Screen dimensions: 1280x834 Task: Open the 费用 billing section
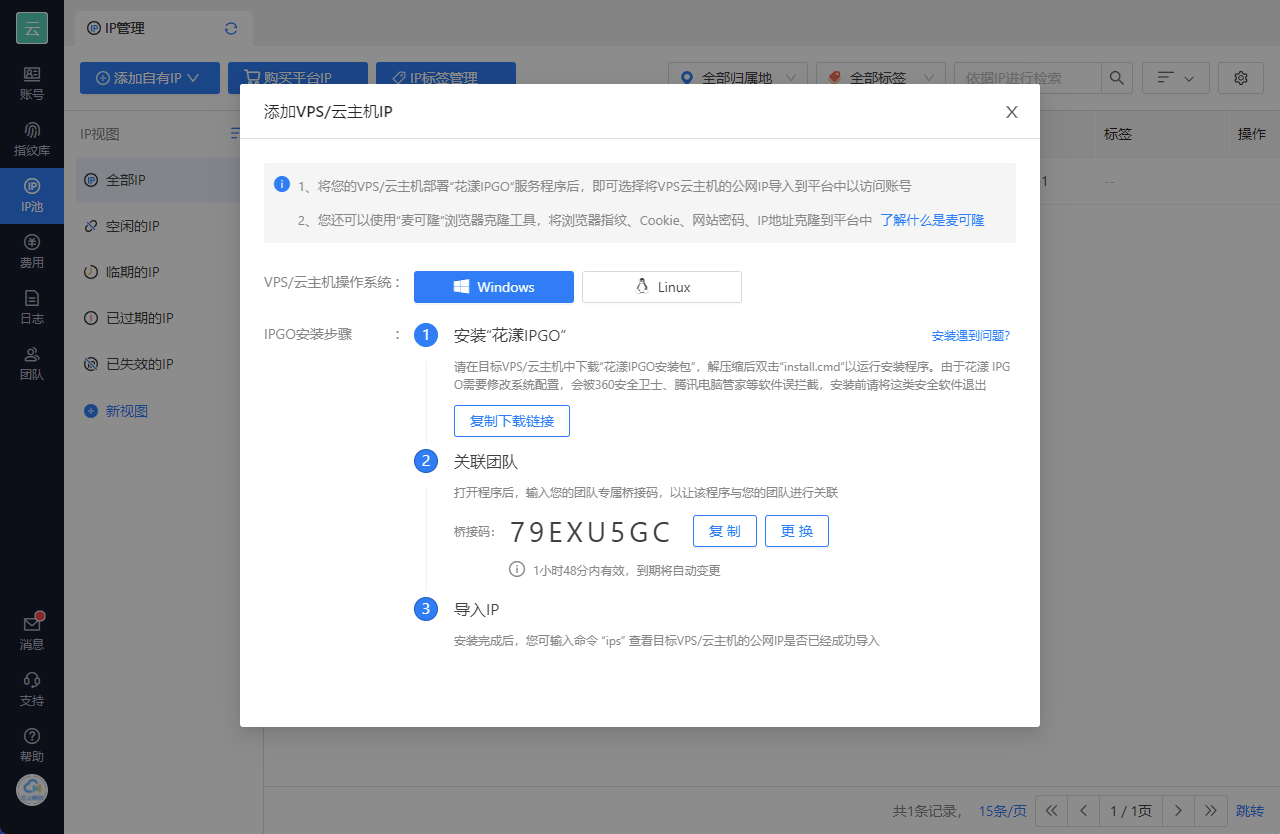point(32,252)
